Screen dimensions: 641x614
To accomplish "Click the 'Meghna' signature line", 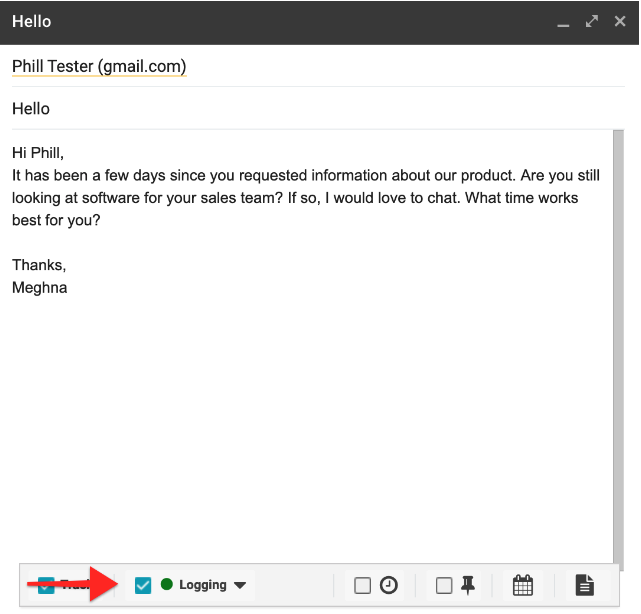I will (40, 288).
